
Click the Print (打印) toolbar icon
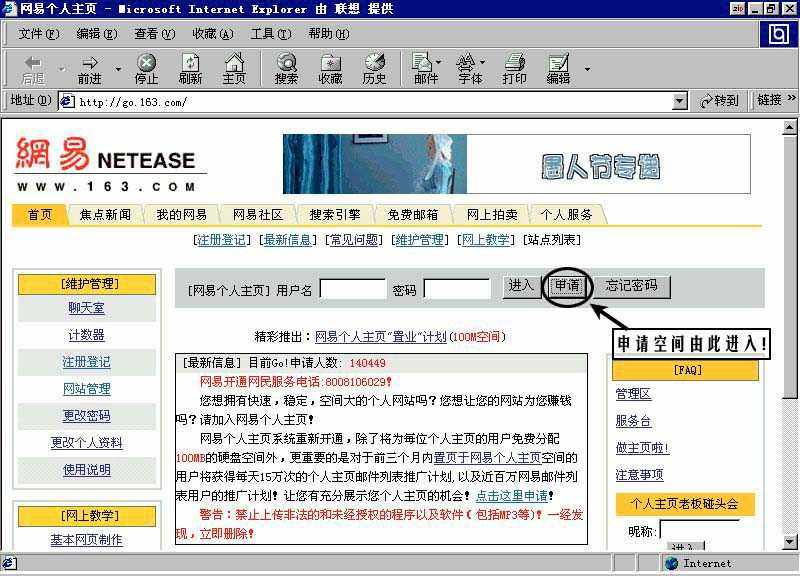click(514, 67)
